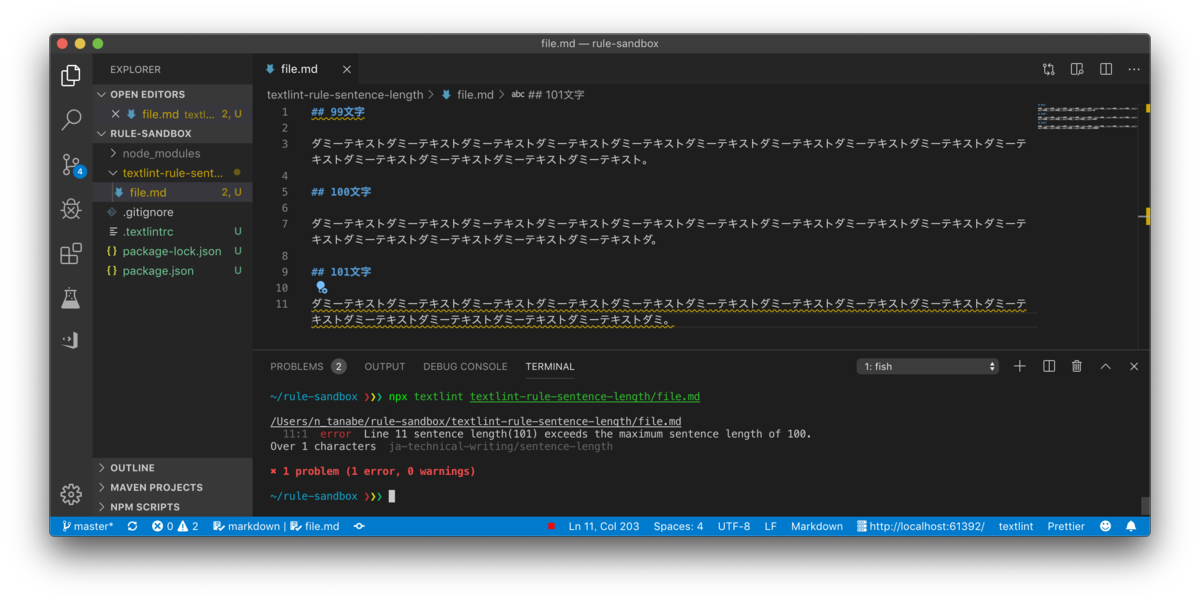Image resolution: width=1200 pixels, height=602 pixels.
Task: Open package-lock.json in explorer
Action: [x=172, y=251]
